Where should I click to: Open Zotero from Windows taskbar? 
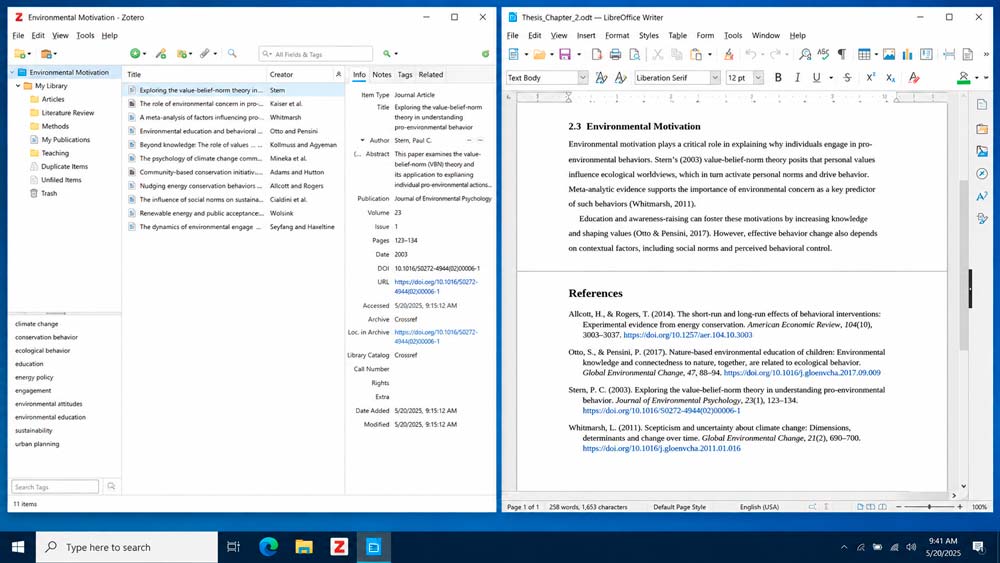coord(339,546)
